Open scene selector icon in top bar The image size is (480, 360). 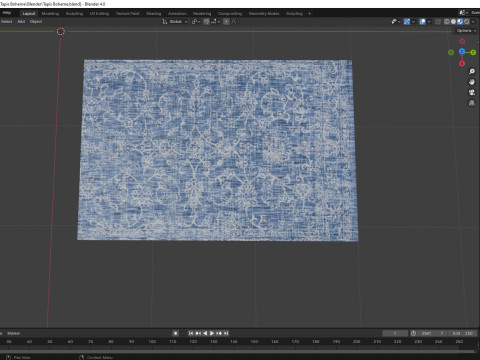tap(462, 13)
